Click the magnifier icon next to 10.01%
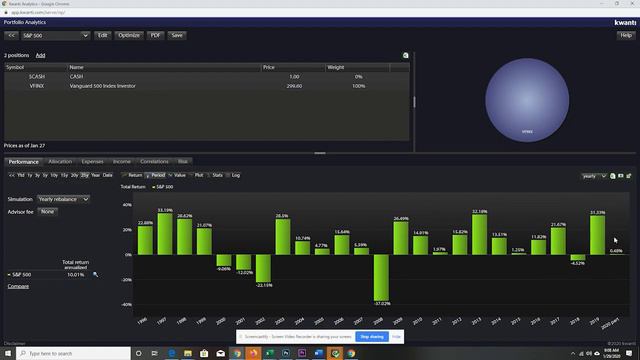 (x=96, y=275)
